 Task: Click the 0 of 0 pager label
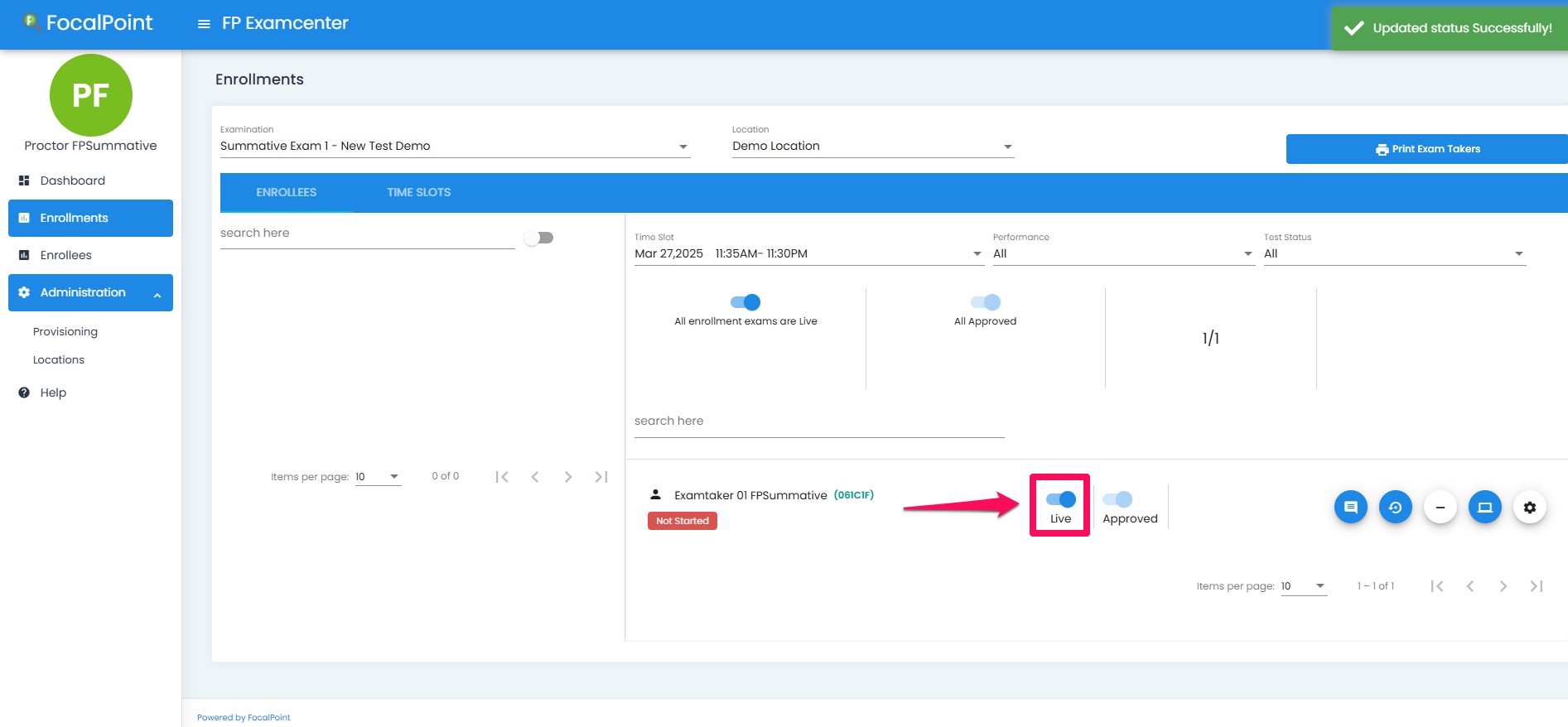[x=445, y=476]
